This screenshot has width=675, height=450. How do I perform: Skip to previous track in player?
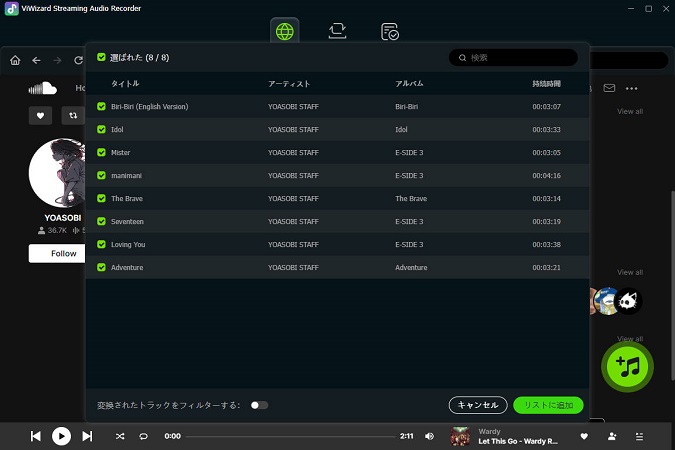[x=36, y=436]
